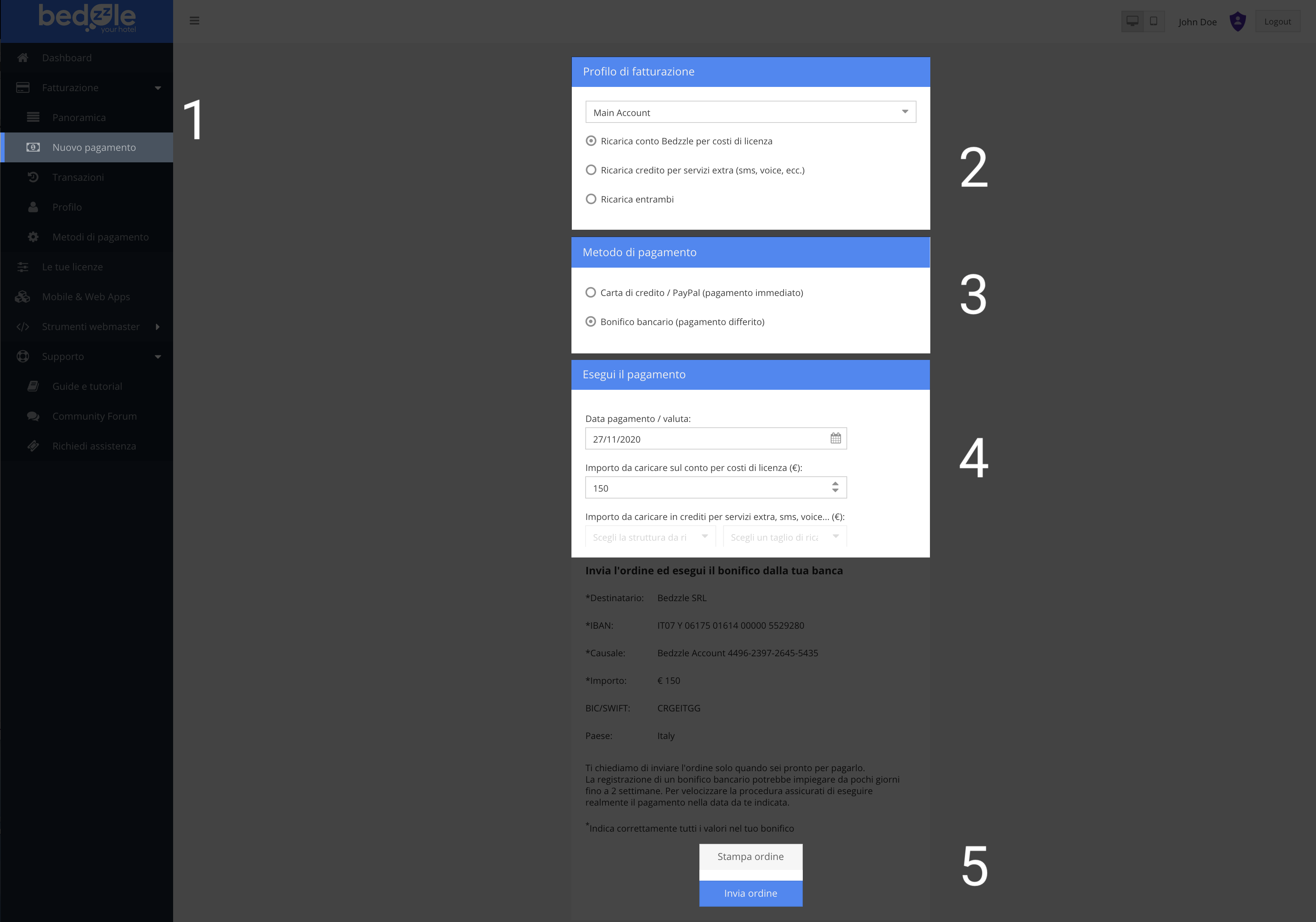Open Transazioni history icon in sidebar
This screenshot has height=922, width=1316.
[x=33, y=177]
